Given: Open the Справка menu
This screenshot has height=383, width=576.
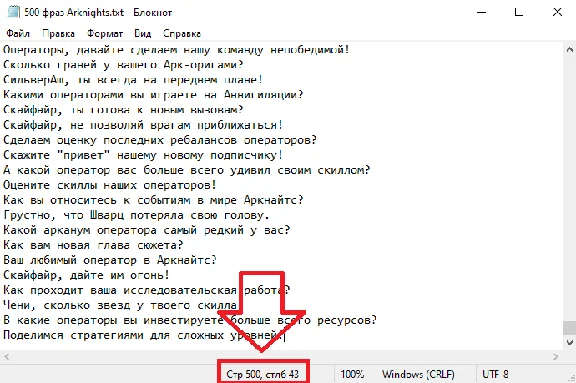Looking at the screenshot, I should [x=182, y=34].
